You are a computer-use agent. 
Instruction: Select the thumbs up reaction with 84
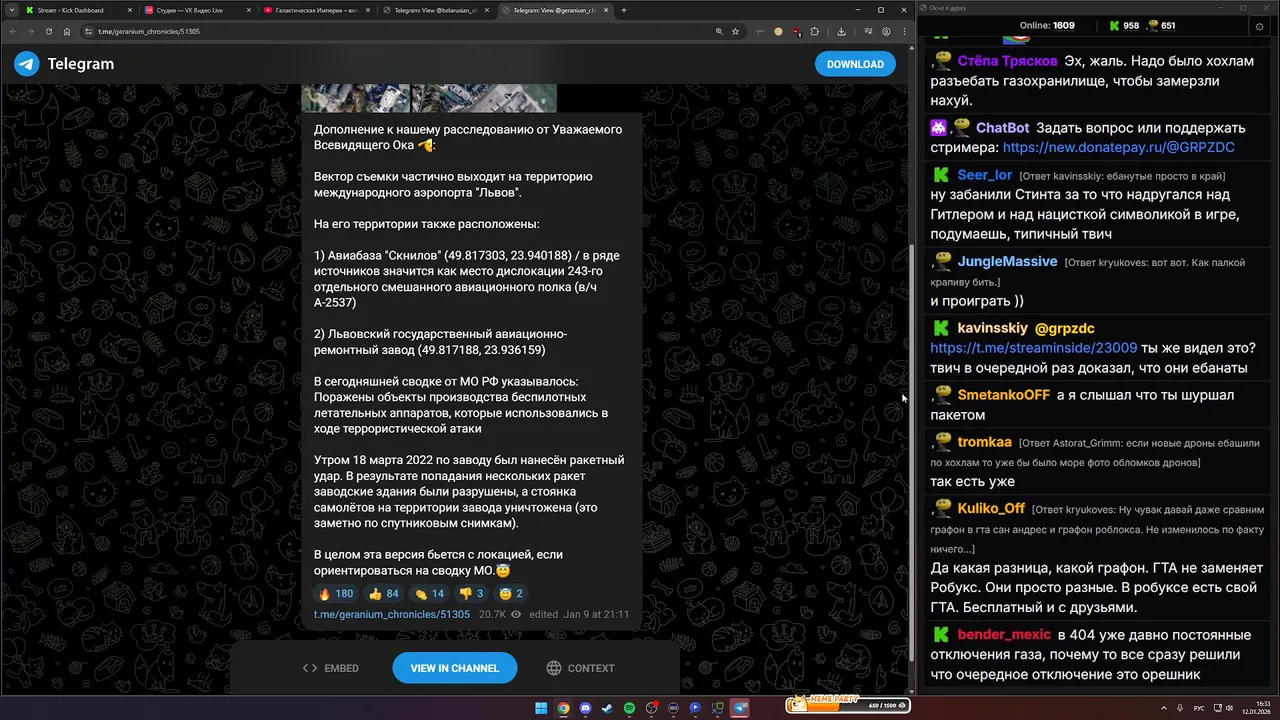384,593
